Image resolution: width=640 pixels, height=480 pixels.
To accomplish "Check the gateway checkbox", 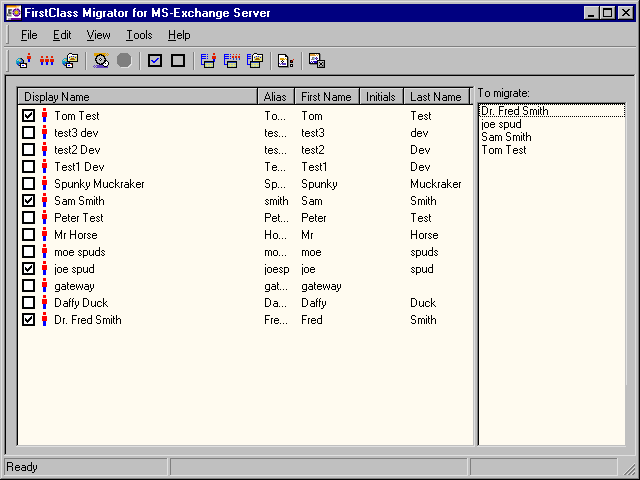I will click(28, 286).
